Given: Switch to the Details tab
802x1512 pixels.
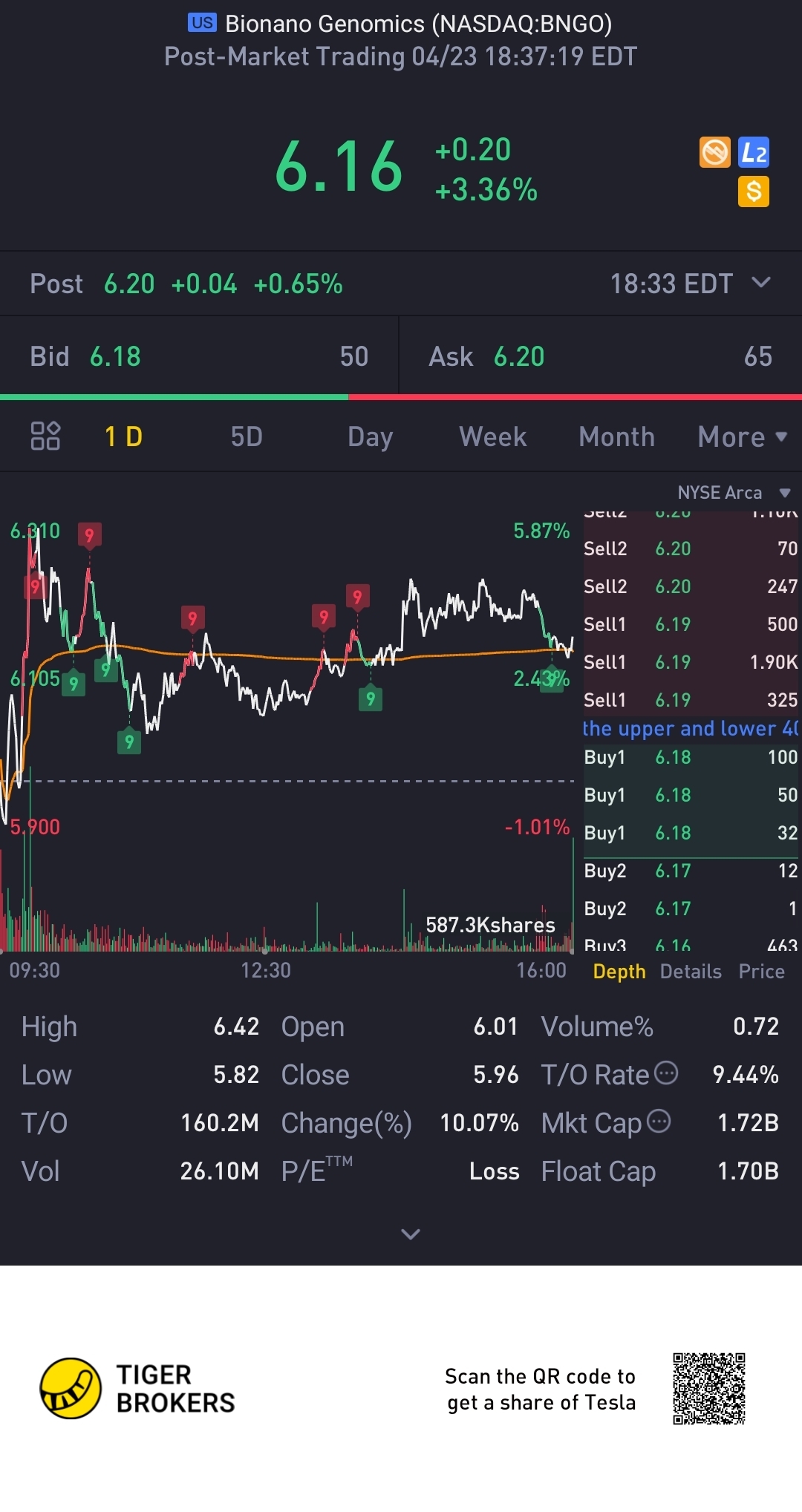Looking at the screenshot, I should click(x=691, y=971).
